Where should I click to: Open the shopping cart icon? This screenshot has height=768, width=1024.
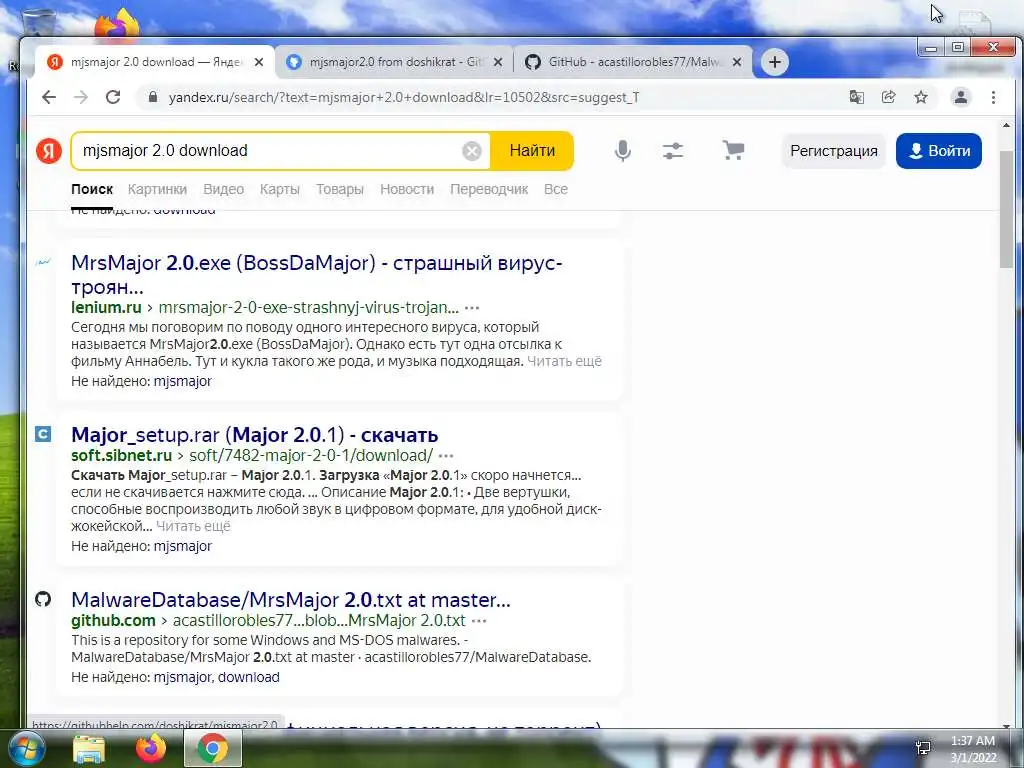click(733, 151)
